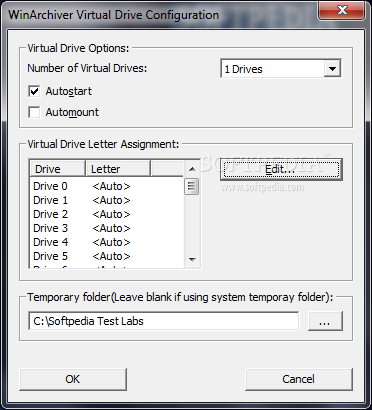Click the list scrollbar up arrow
This screenshot has height=410, width=372.
pyautogui.click(x=192, y=169)
